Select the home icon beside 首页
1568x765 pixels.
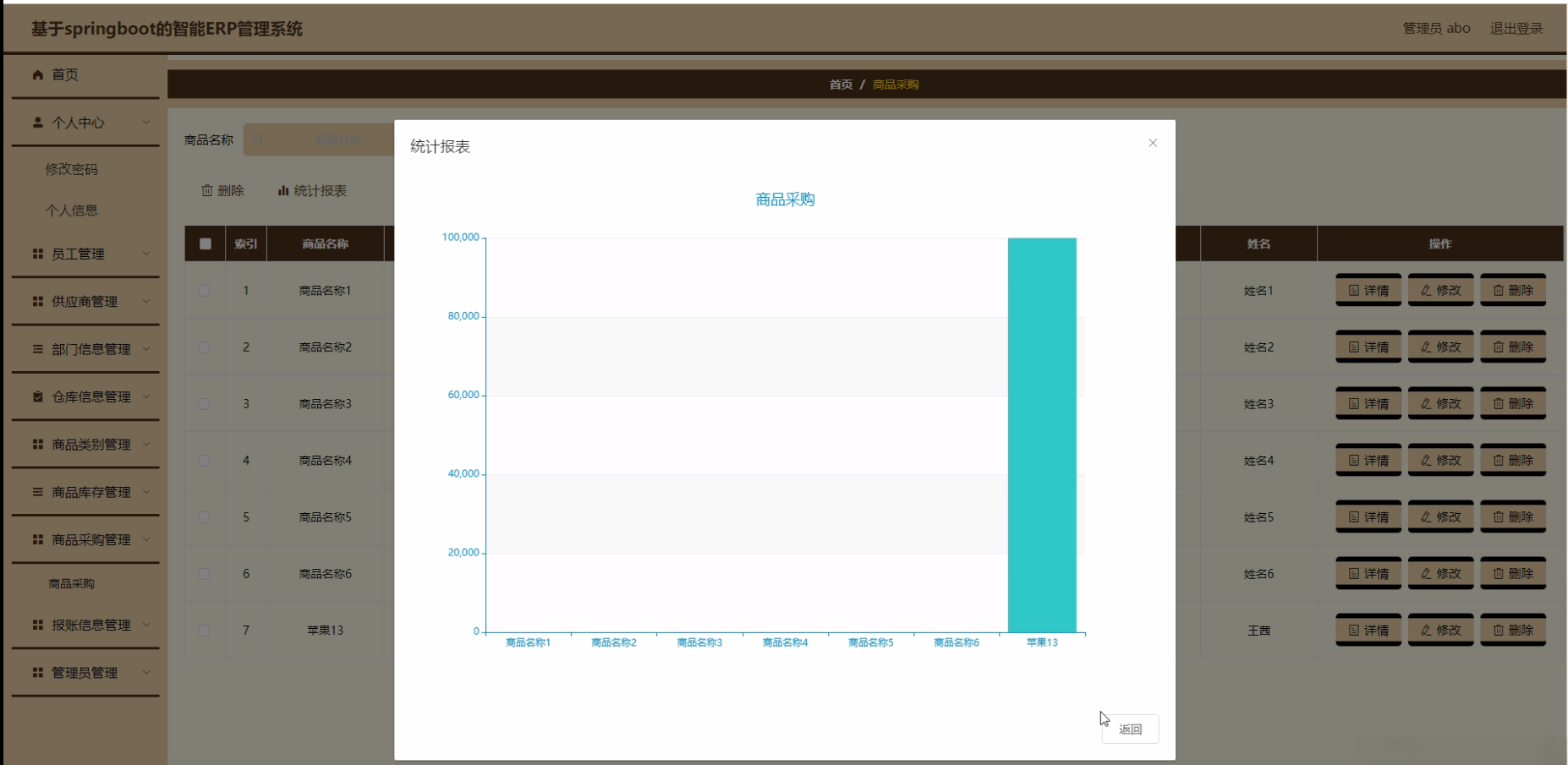pos(36,74)
